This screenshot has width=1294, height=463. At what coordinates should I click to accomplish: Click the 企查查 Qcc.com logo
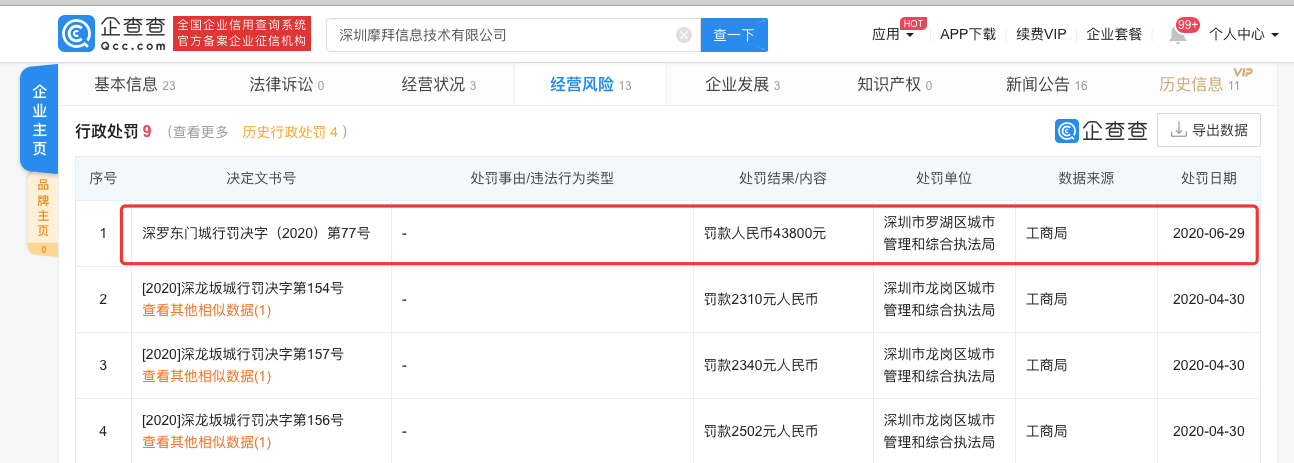point(112,34)
